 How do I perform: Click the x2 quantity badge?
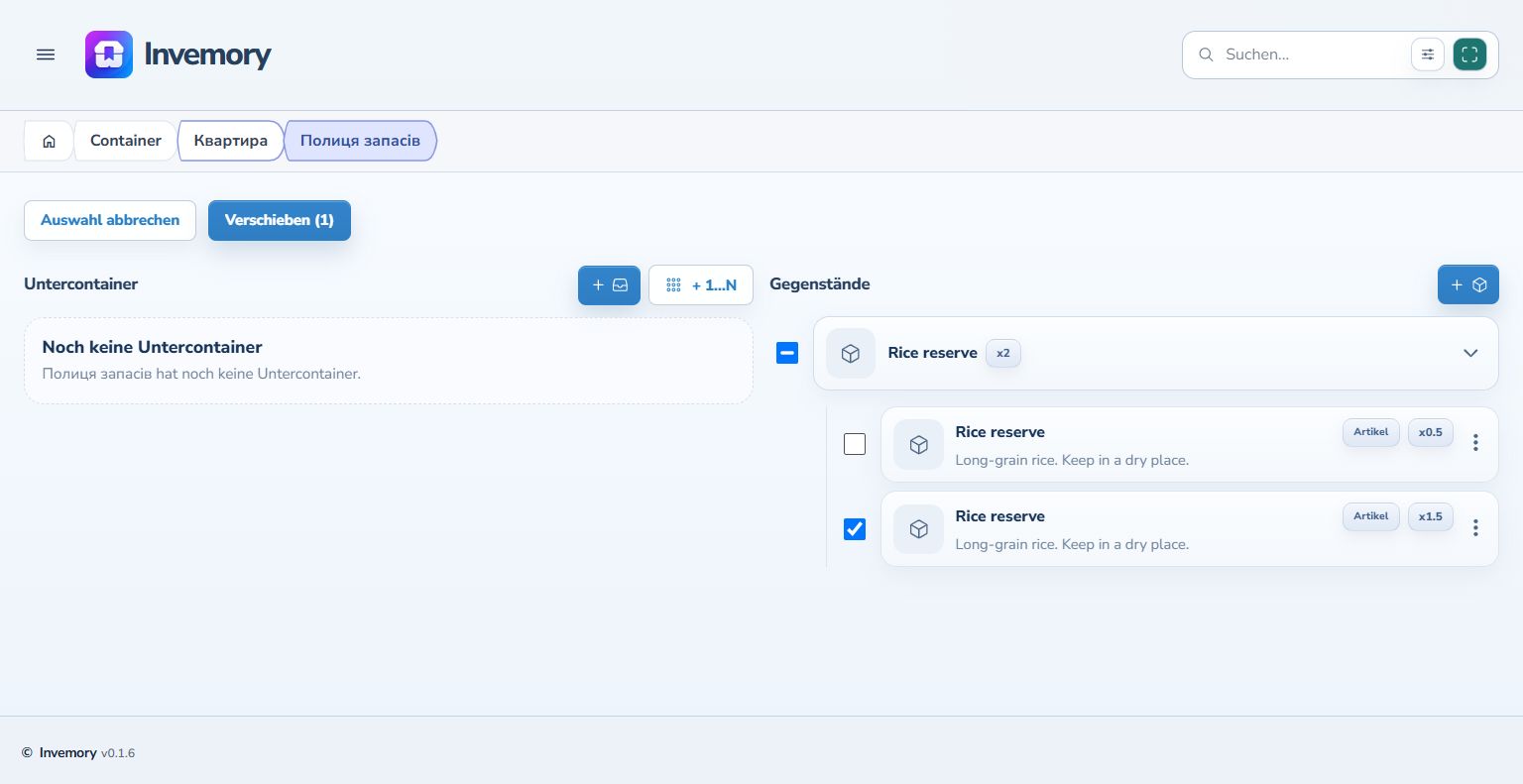(x=1003, y=353)
